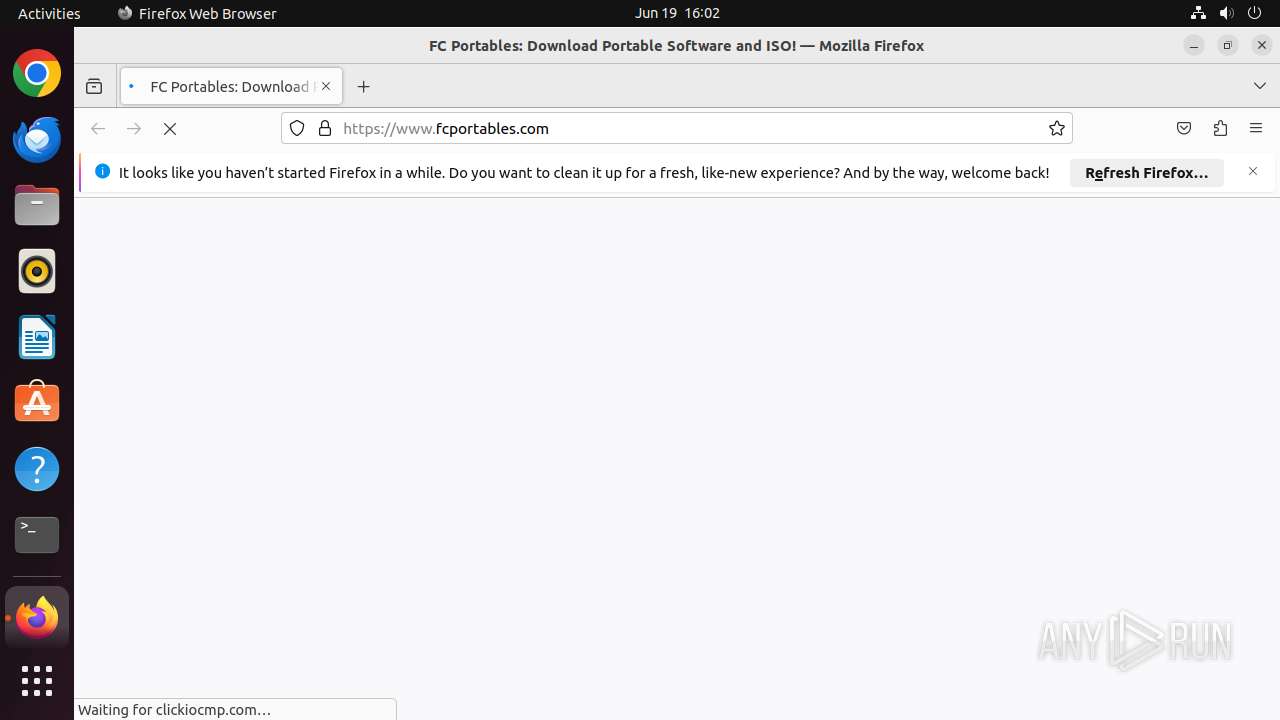
Task: Launch Thunderbird Mail from the dock
Action: coord(37,139)
